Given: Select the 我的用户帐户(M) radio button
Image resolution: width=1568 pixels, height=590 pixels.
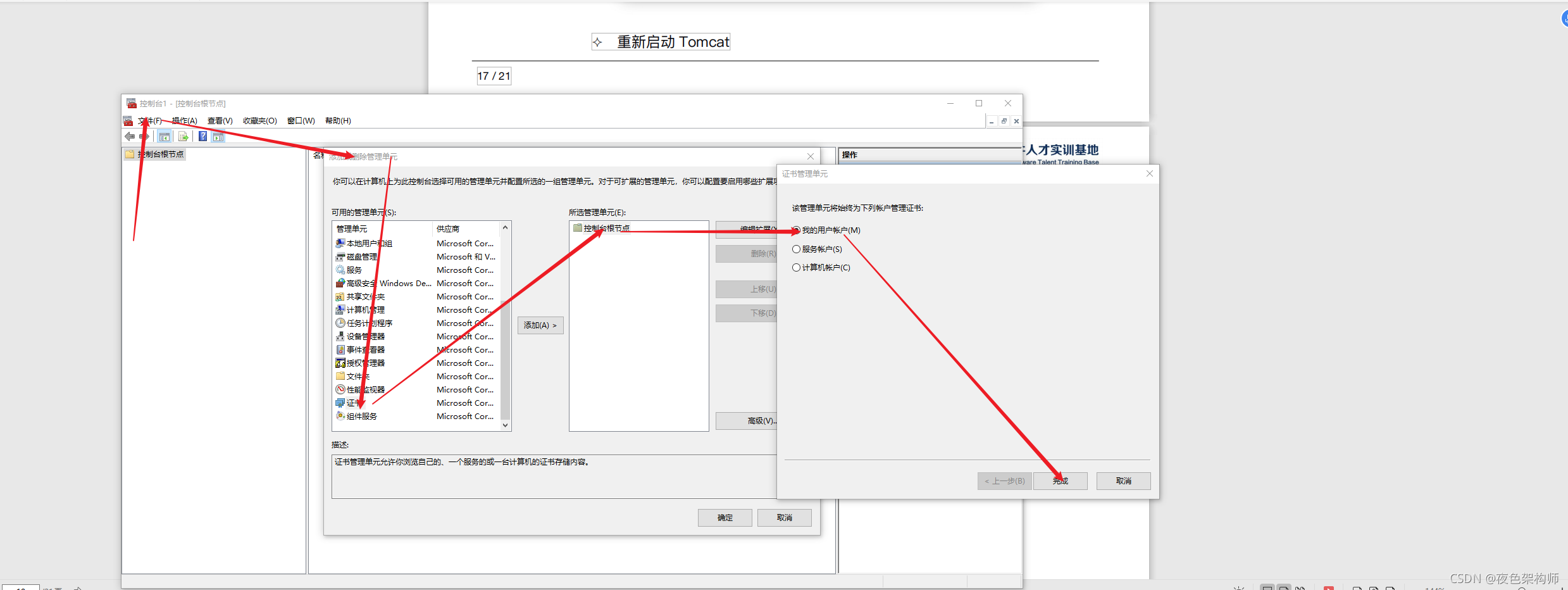Looking at the screenshot, I should 796,230.
